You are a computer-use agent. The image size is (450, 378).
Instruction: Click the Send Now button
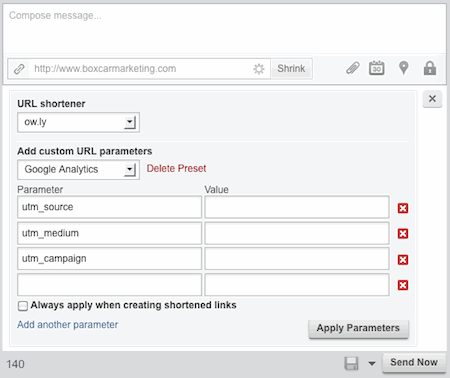(x=414, y=362)
